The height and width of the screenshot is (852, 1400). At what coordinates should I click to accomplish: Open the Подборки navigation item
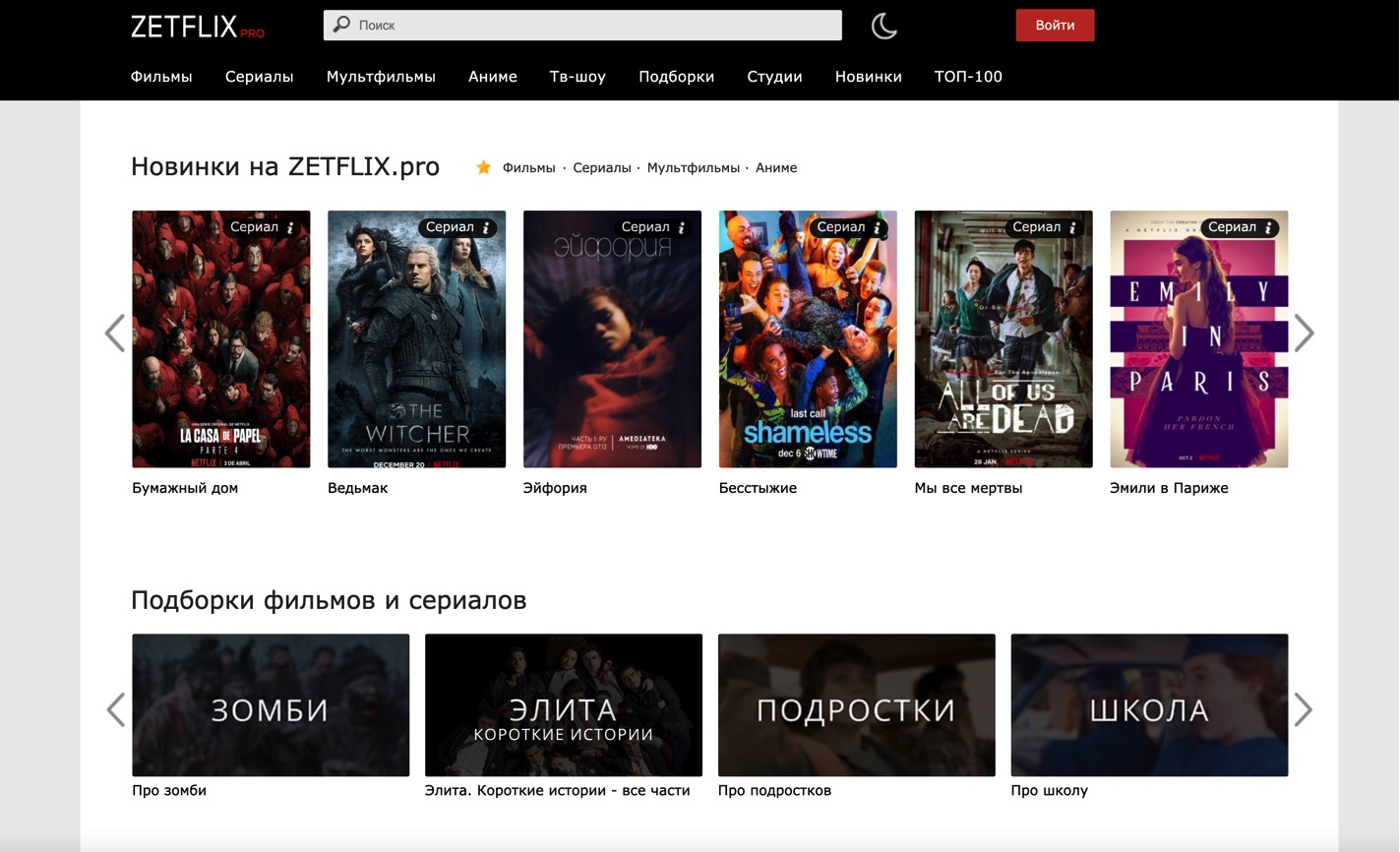point(677,77)
